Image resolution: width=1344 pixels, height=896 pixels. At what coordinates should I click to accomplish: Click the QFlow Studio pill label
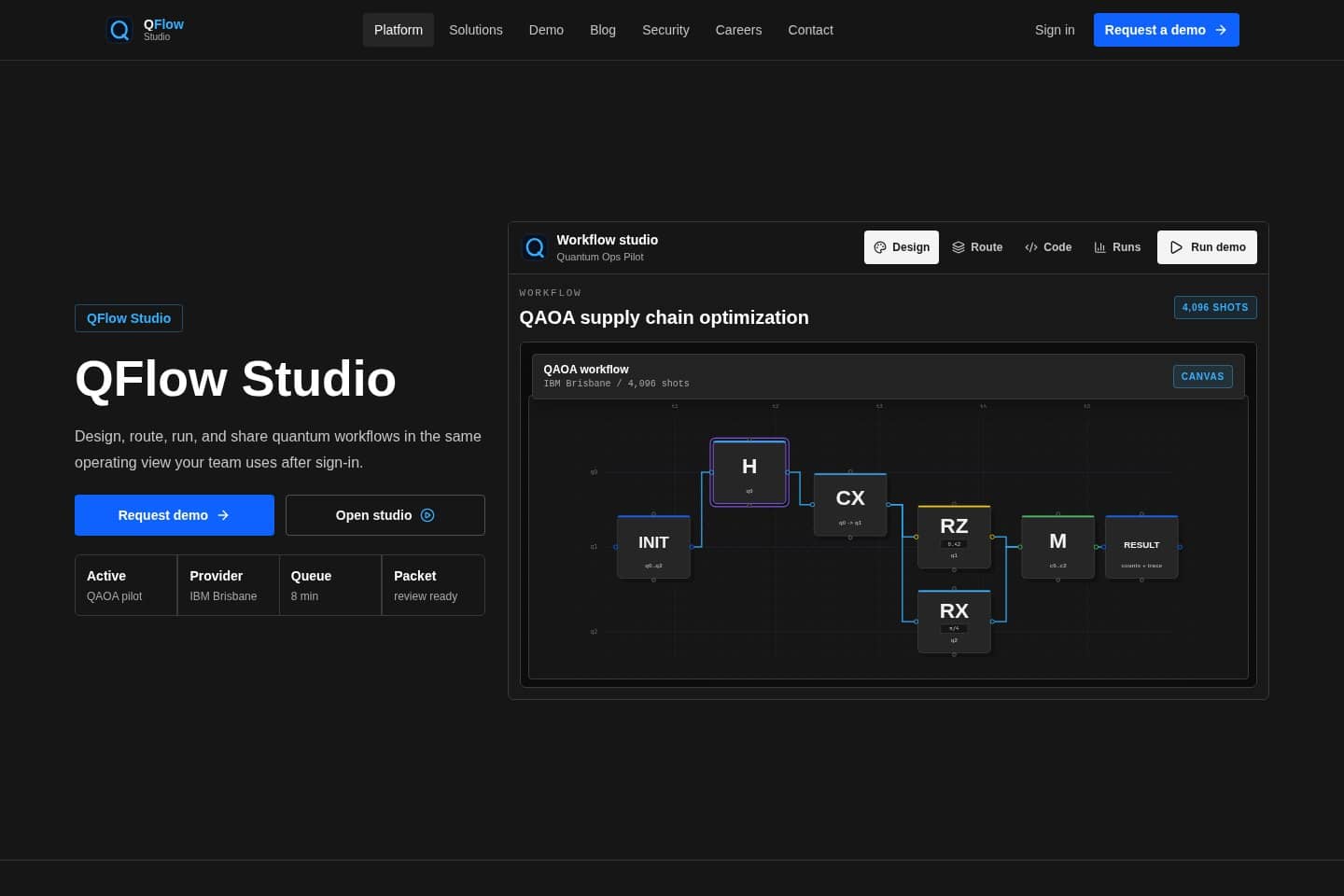(x=129, y=318)
